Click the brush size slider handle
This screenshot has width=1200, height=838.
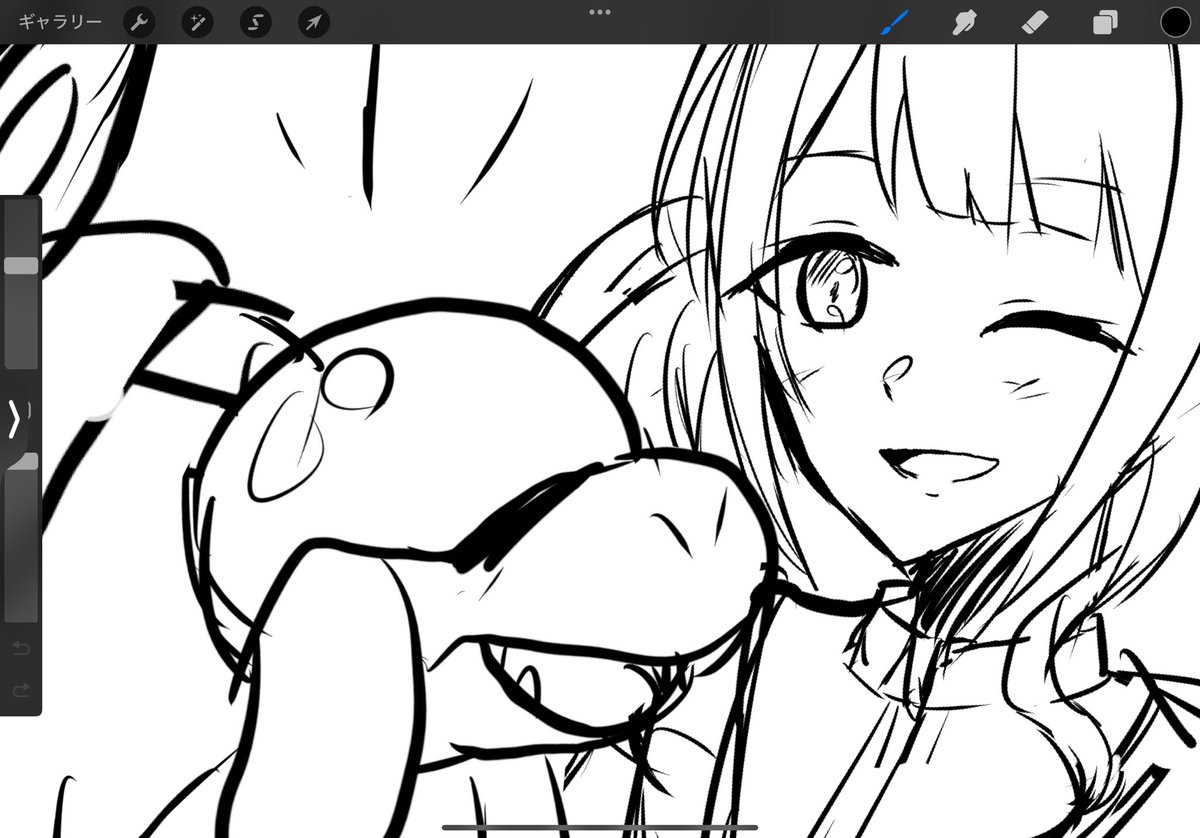point(21,265)
